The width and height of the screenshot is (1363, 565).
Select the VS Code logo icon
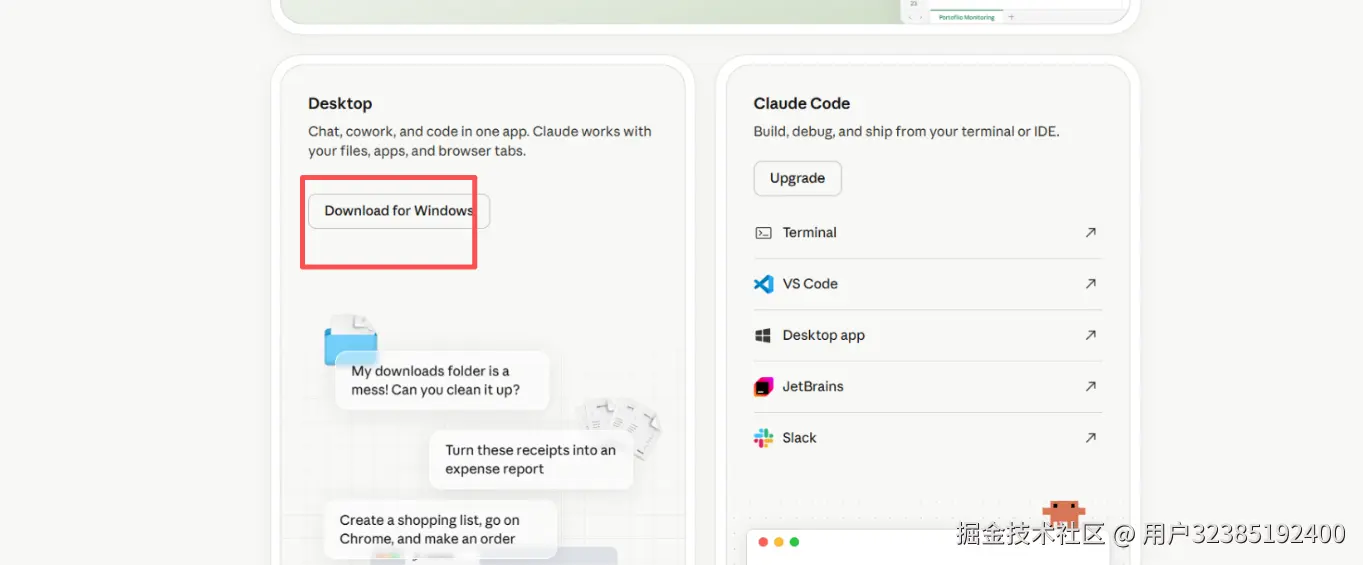pos(763,284)
